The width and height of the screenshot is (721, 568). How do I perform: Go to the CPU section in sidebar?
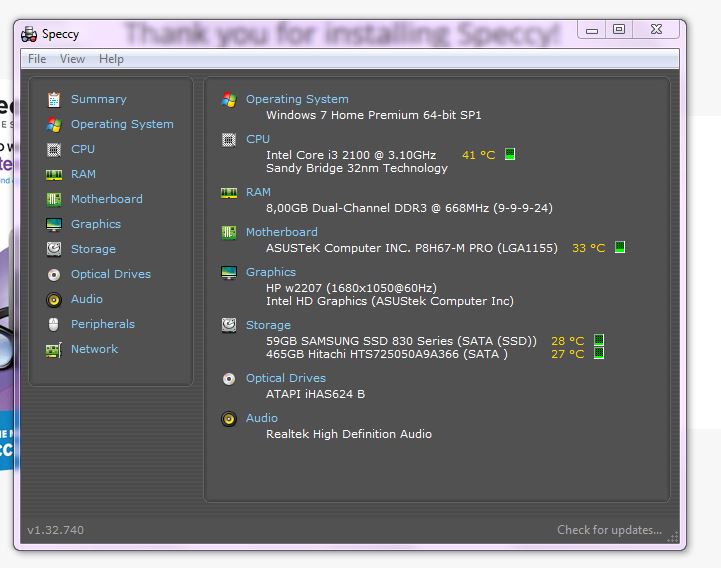tap(83, 149)
